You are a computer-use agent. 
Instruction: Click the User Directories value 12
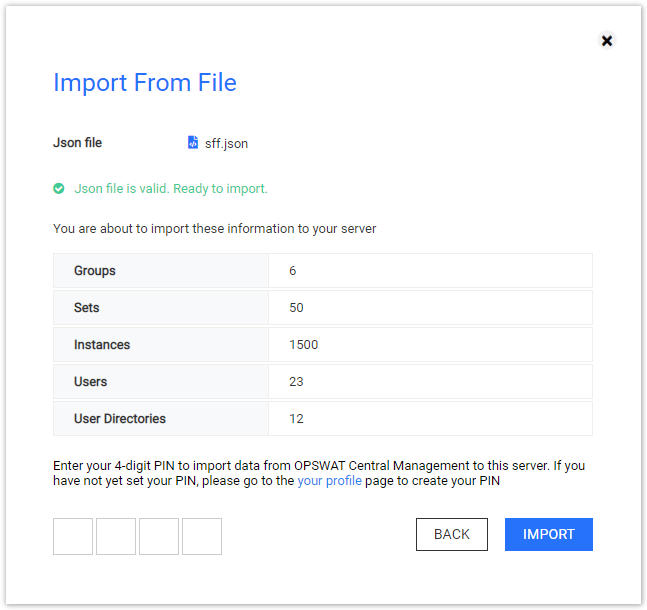coord(296,419)
